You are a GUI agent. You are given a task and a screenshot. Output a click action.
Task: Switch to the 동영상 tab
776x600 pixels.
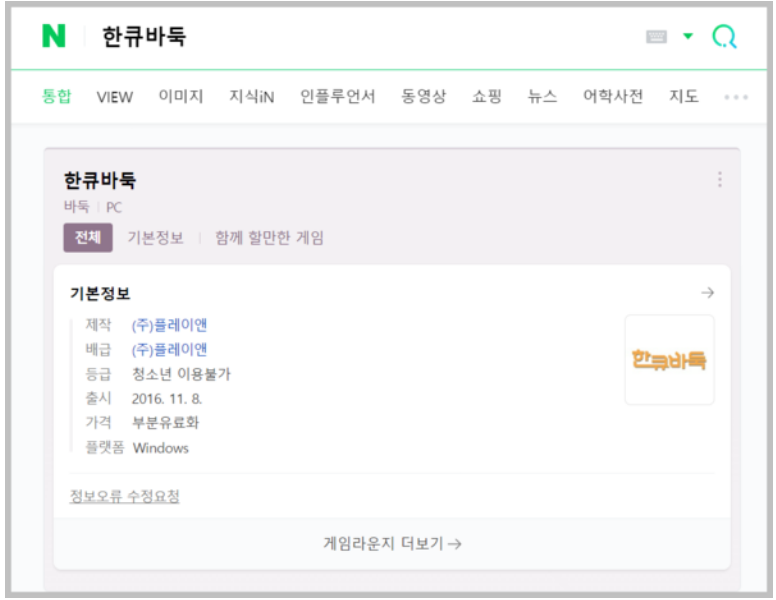click(424, 96)
